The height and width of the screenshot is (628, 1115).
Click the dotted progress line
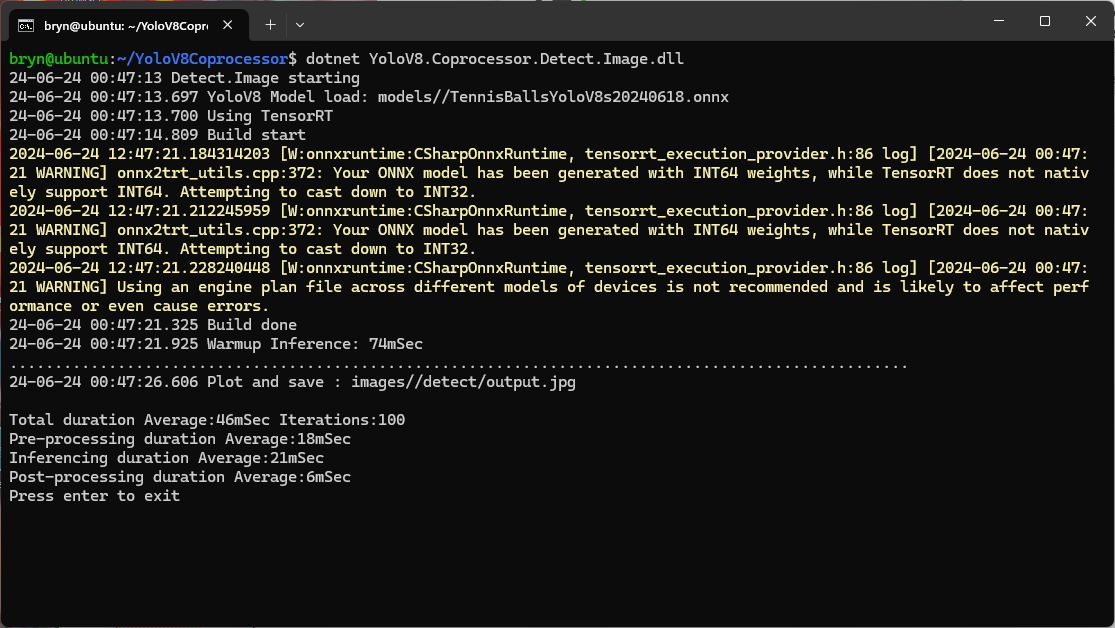pos(458,364)
